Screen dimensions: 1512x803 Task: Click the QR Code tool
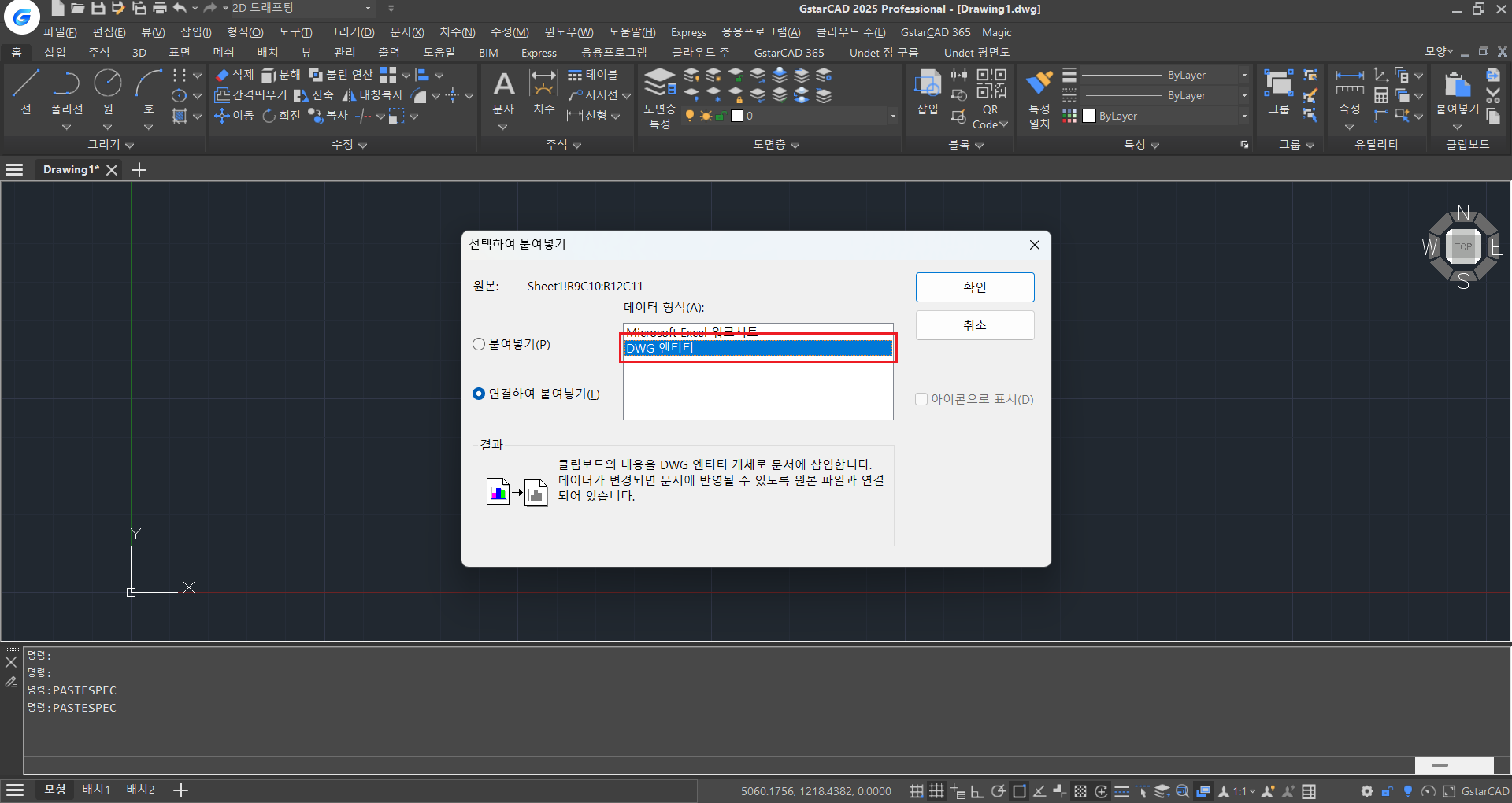click(x=991, y=99)
